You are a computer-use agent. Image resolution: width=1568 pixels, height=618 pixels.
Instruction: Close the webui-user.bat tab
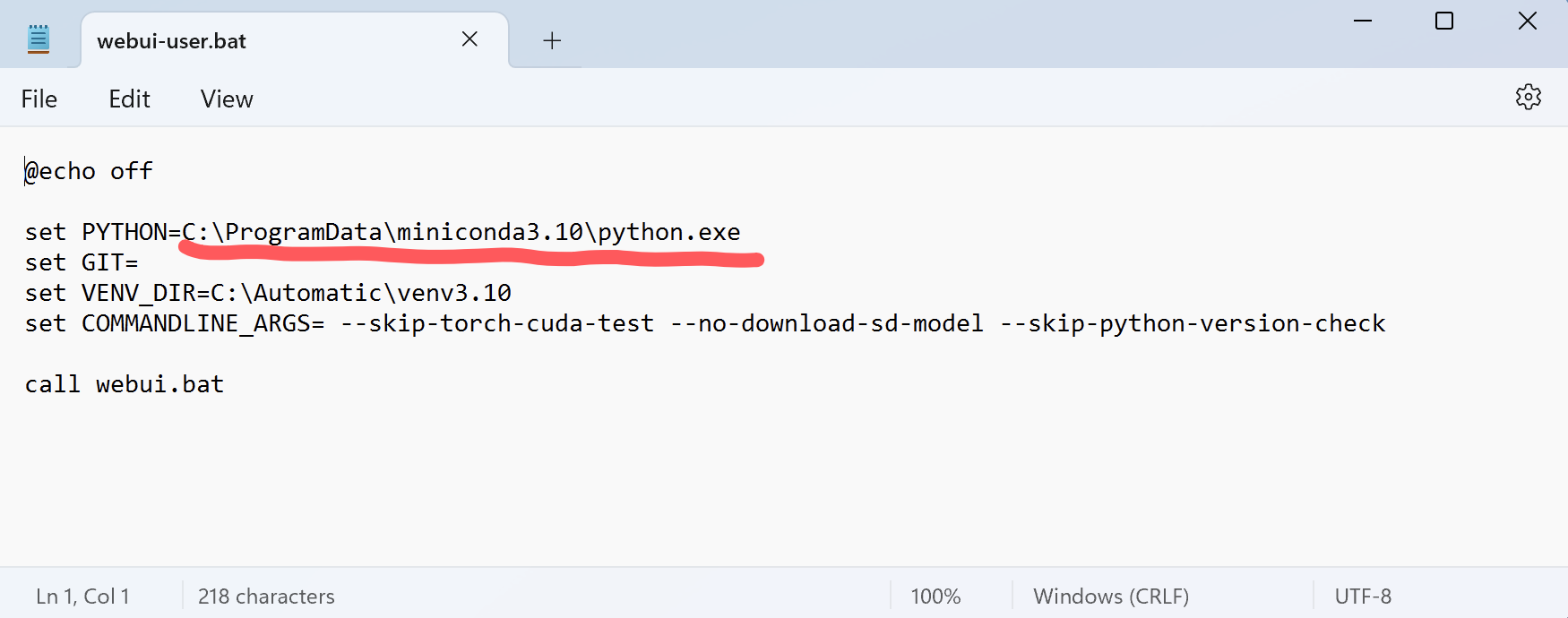click(470, 39)
